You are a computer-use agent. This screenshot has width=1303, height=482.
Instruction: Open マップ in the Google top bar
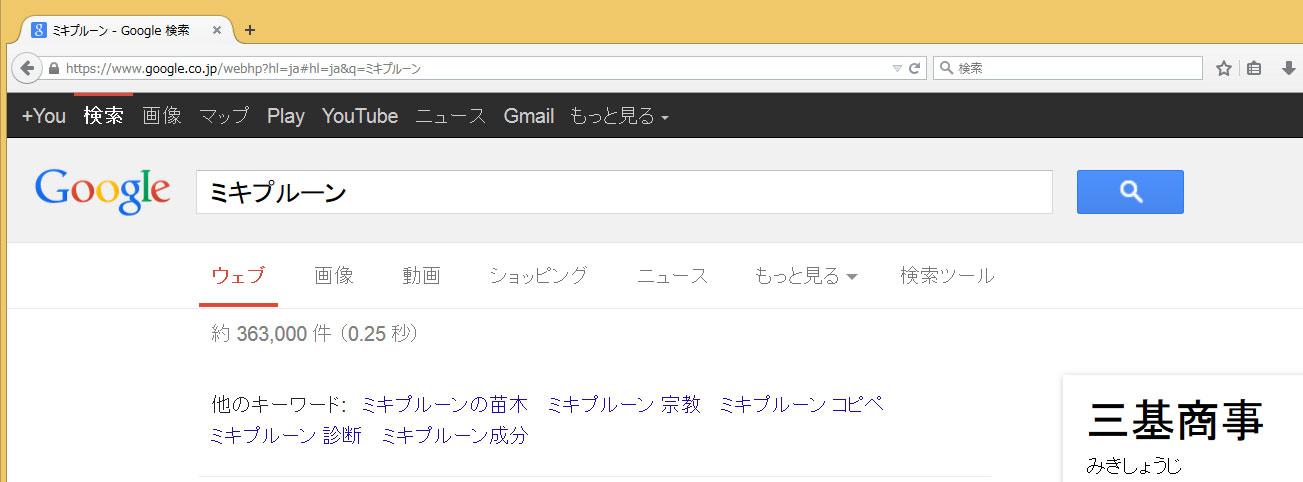click(x=224, y=116)
